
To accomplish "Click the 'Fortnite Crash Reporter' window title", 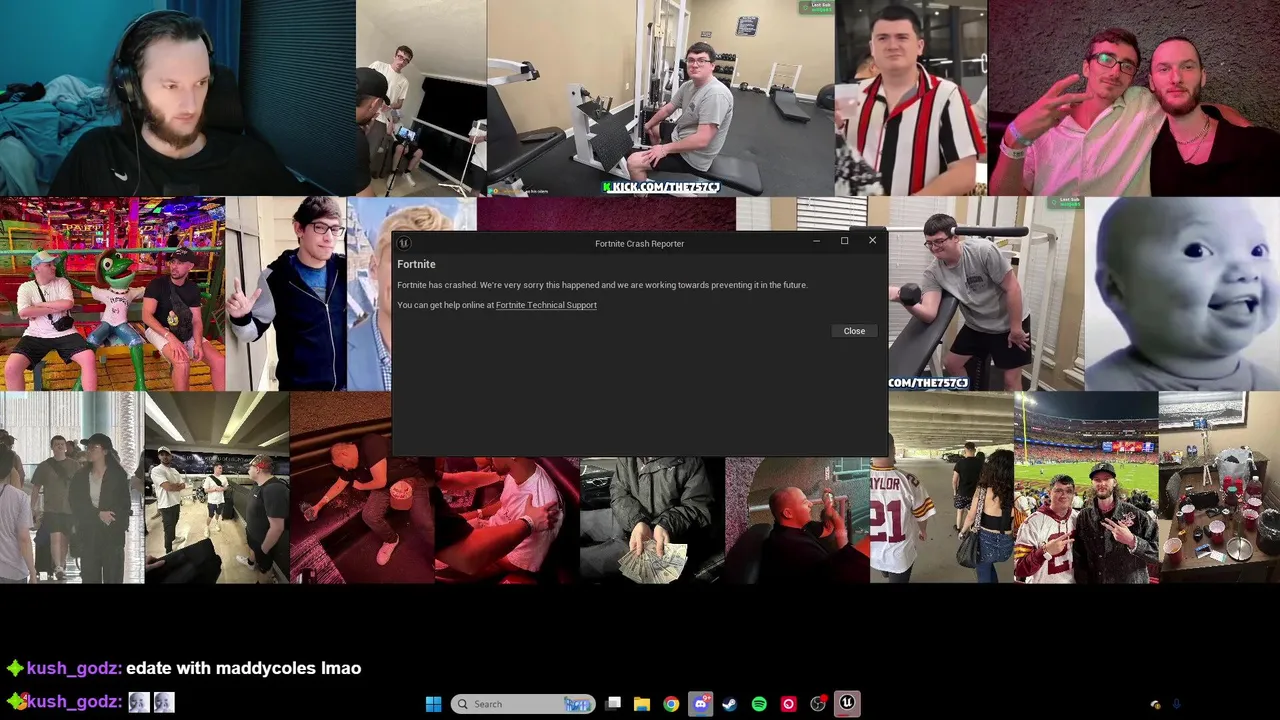I will pos(639,243).
